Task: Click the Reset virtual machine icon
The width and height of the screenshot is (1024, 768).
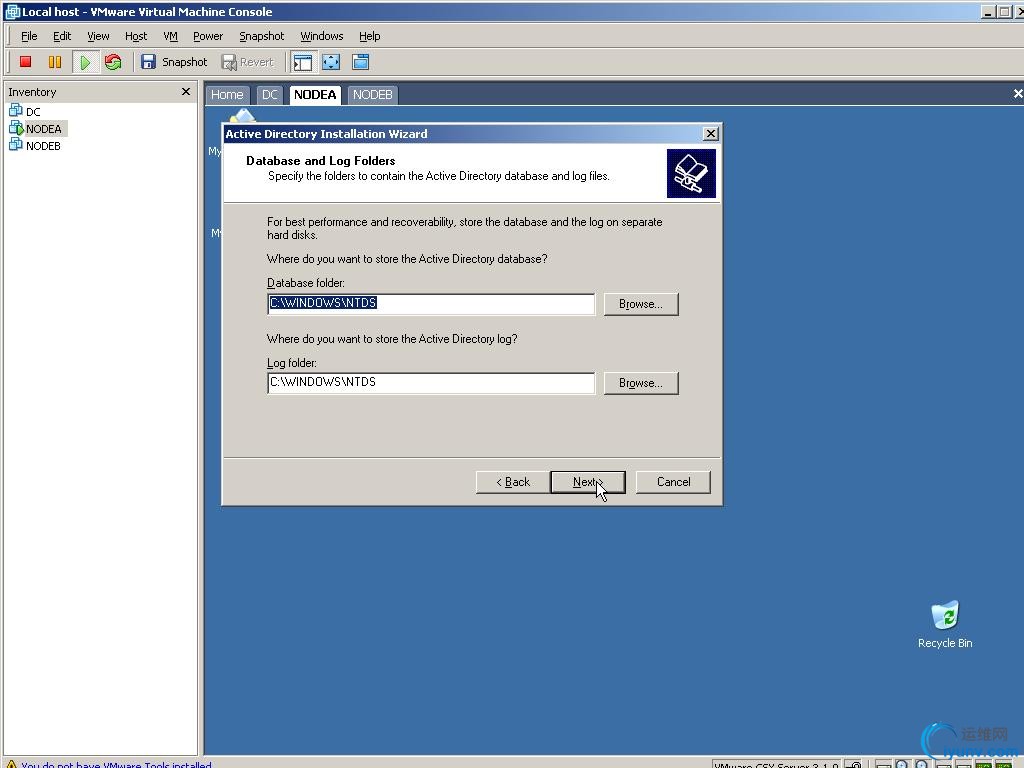Action: 113,62
